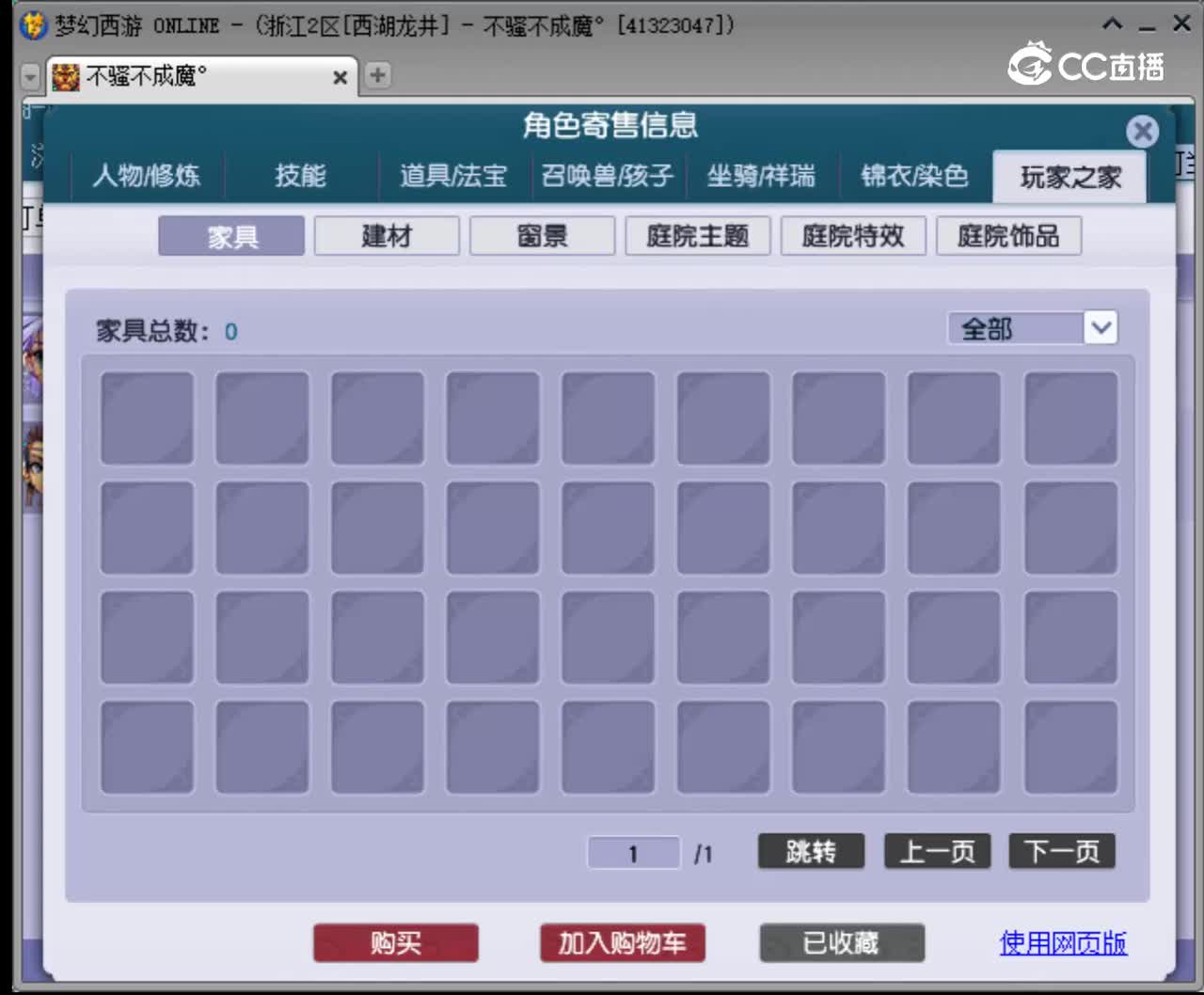The width and height of the screenshot is (1204, 995).
Task: Switch to the 坐骑/祥瑞 tab
Action: tap(761, 176)
